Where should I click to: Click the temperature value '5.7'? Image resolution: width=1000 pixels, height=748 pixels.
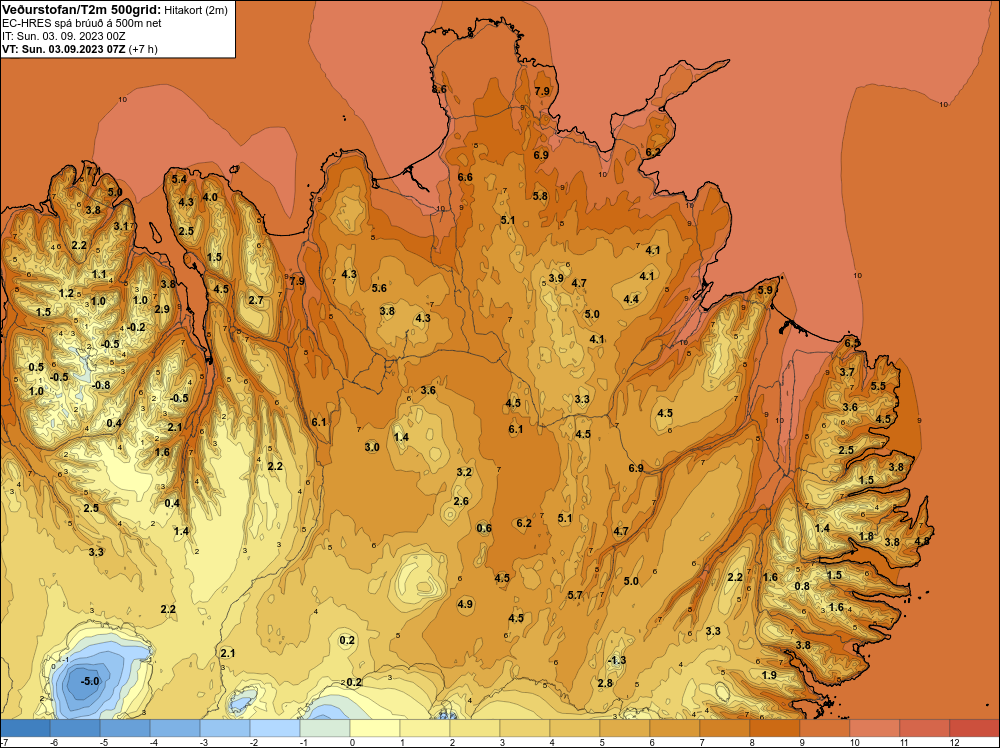click(x=575, y=595)
